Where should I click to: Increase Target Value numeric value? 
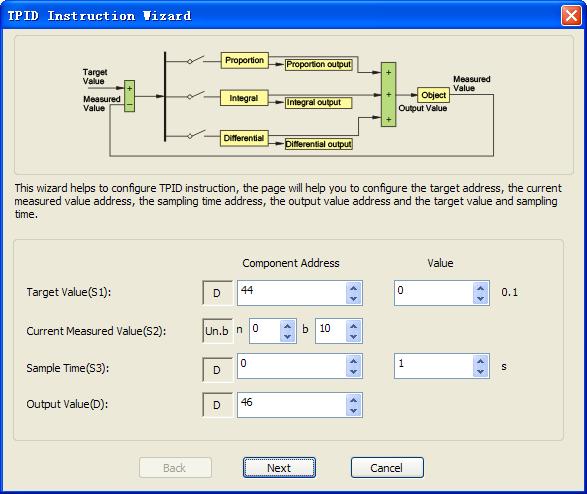point(481,288)
